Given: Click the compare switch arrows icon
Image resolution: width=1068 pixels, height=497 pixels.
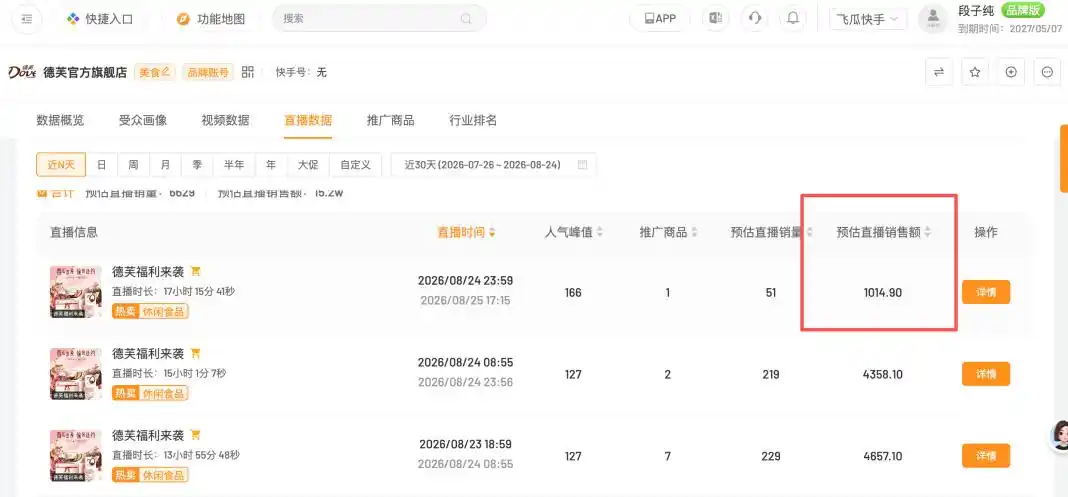Looking at the screenshot, I should pyautogui.click(x=939, y=72).
